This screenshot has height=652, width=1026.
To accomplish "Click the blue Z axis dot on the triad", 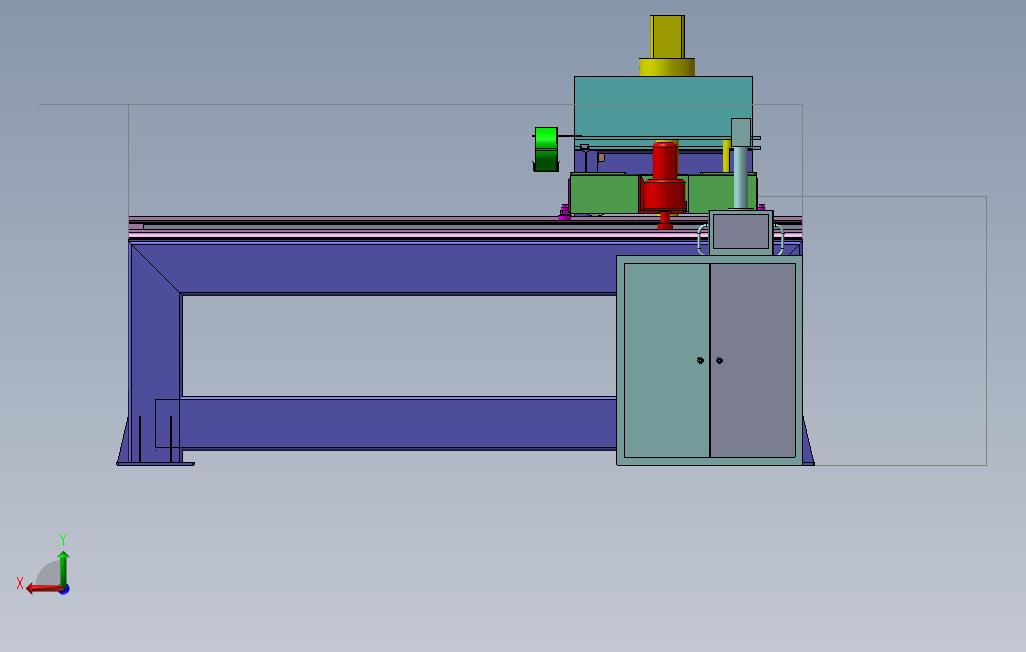I will click(64, 589).
